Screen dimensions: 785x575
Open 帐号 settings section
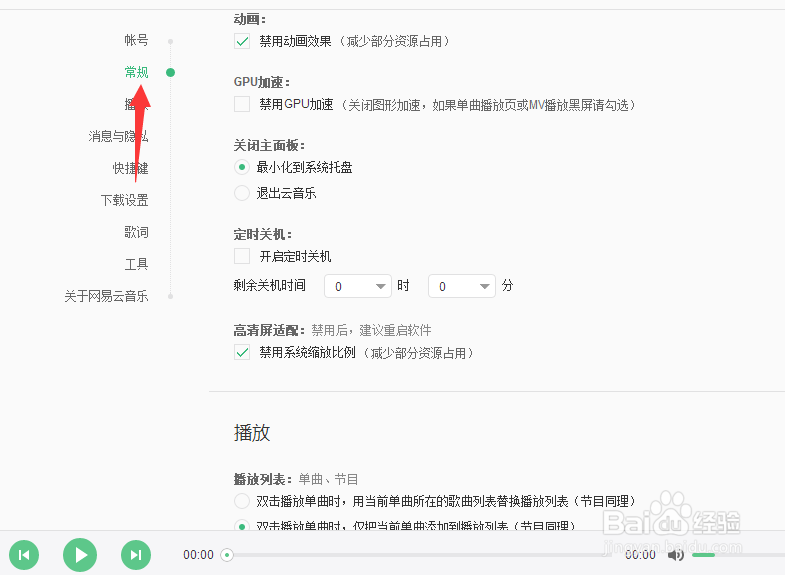[136, 40]
